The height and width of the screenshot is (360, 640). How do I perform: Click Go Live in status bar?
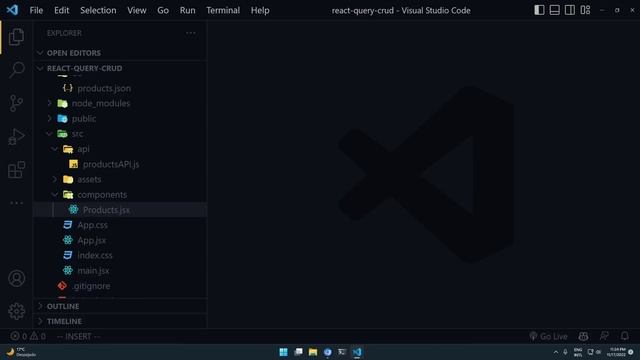coord(548,336)
